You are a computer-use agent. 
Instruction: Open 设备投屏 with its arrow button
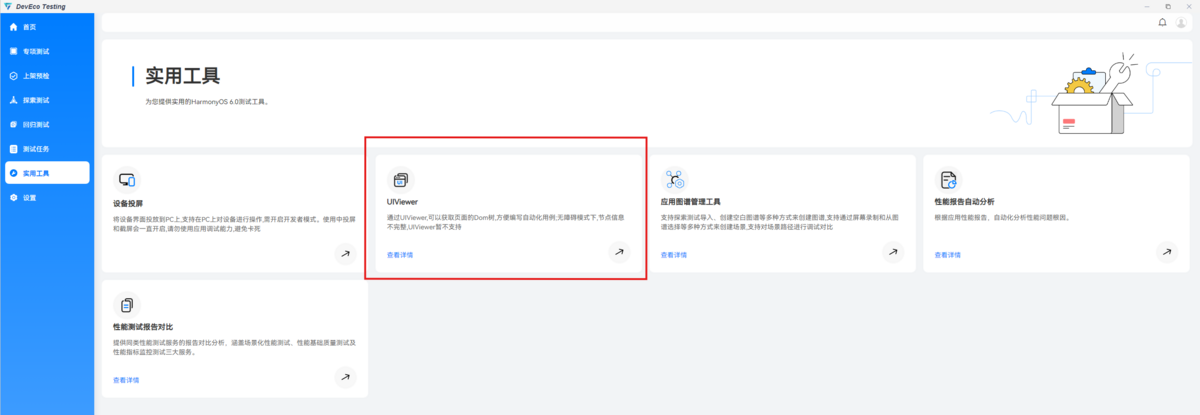pyautogui.click(x=345, y=254)
